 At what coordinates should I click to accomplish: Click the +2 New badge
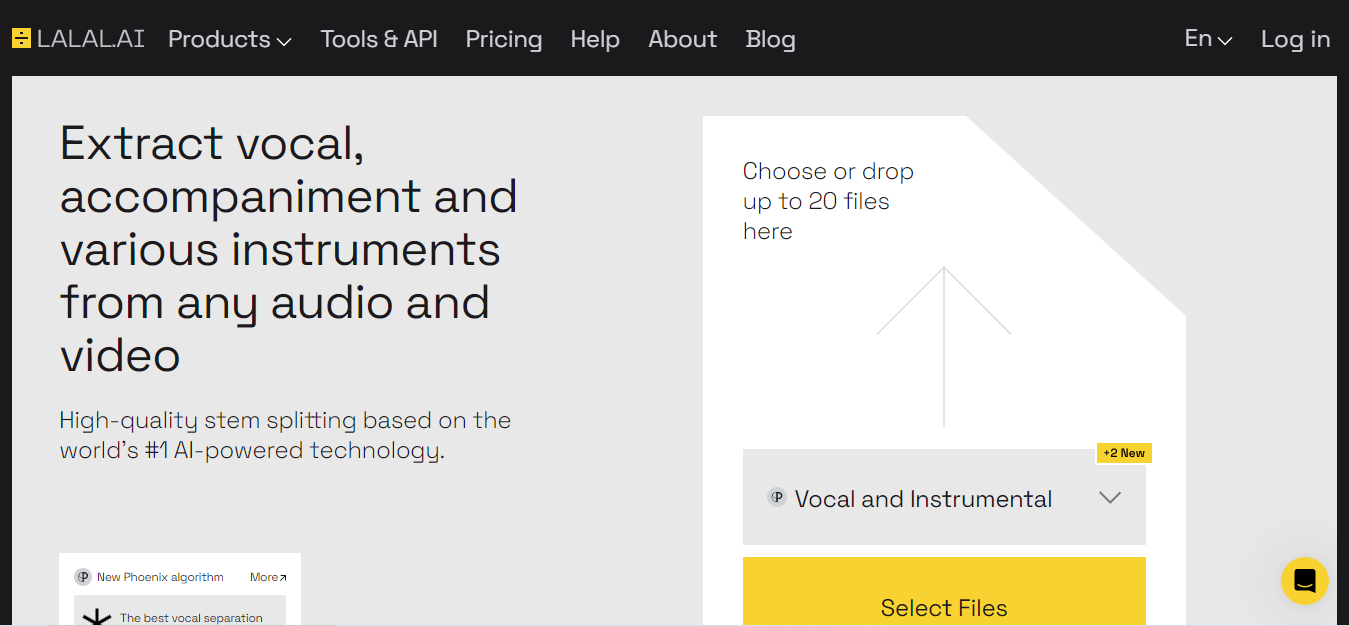(1124, 453)
